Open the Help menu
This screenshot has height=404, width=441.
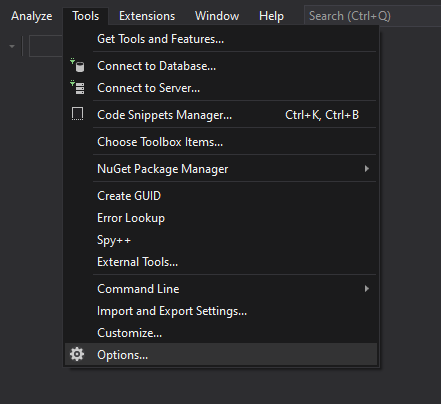(271, 16)
